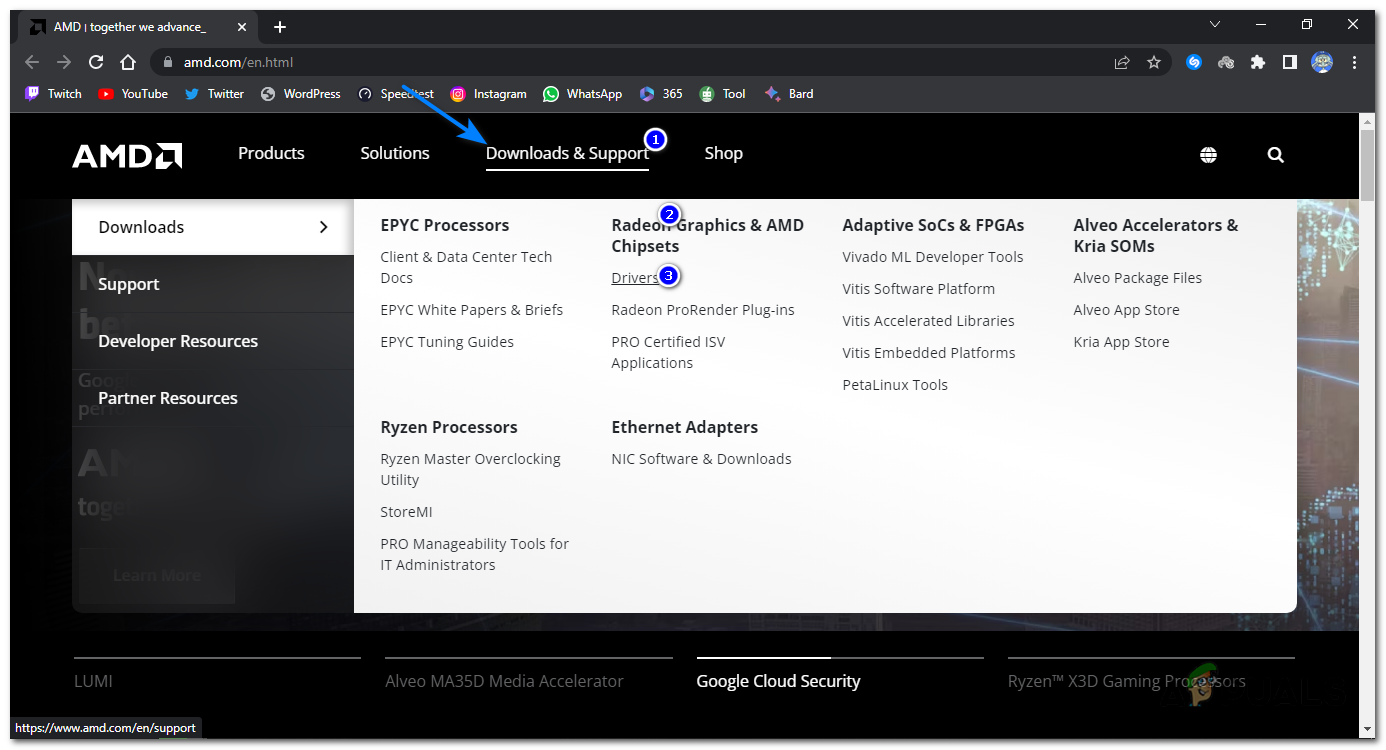Image resolution: width=1386 pixels, height=750 pixels.
Task: Open the Bard bookmark
Action: click(789, 93)
